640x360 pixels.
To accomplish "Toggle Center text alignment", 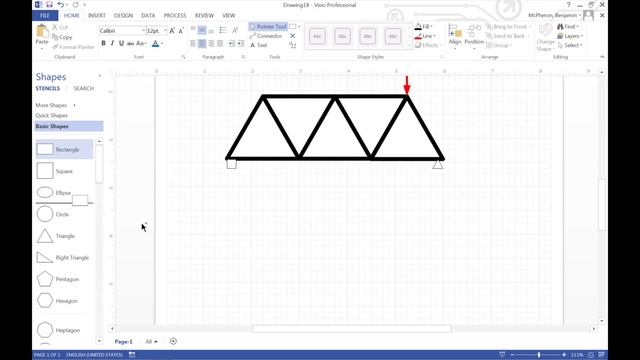I will pyautogui.click(x=202, y=43).
